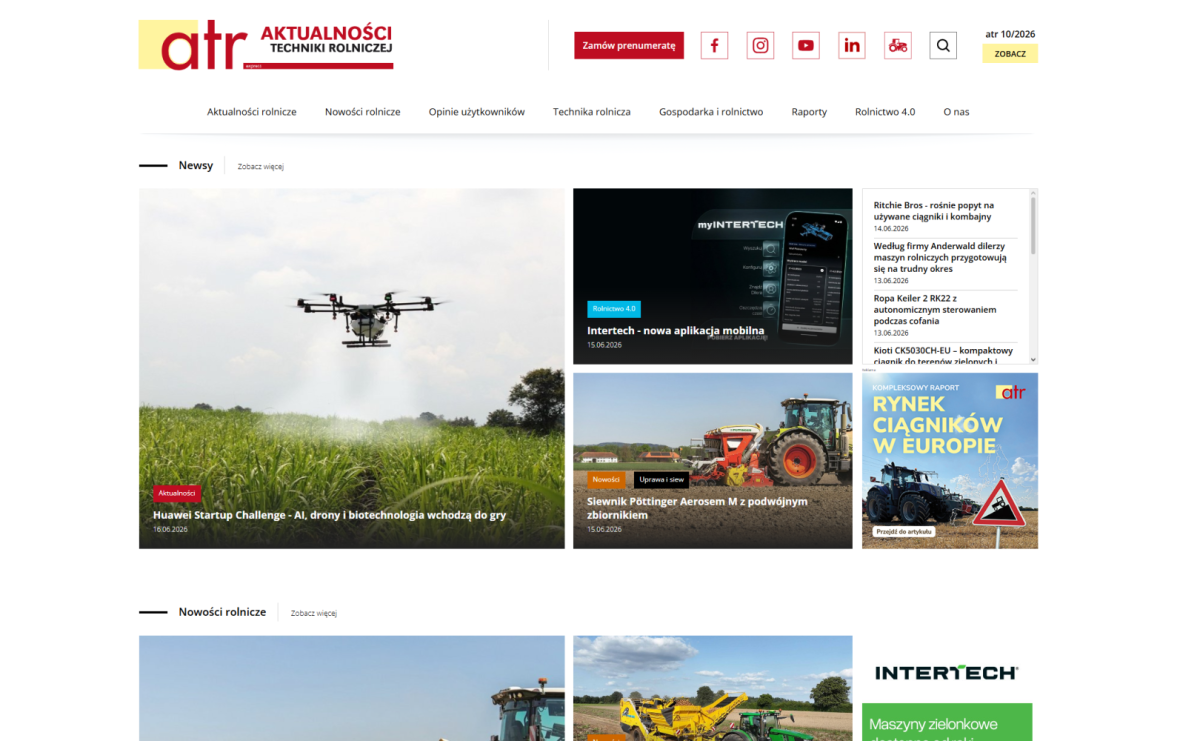This screenshot has height=741, width=1200.
Task: Open the Kioti CK5030CH-EU news item
Action: tap(943, 356)
